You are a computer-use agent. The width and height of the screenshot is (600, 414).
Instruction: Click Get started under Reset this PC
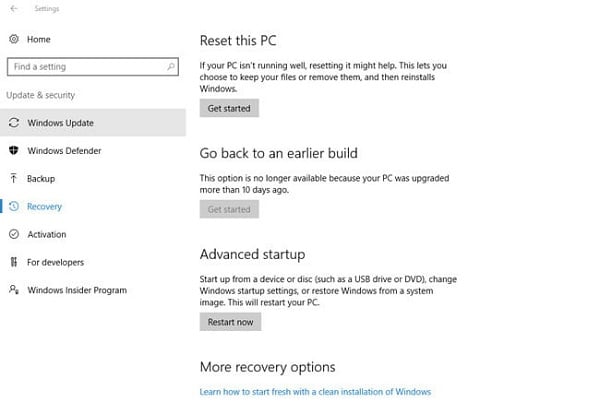(x=229, y=108)
